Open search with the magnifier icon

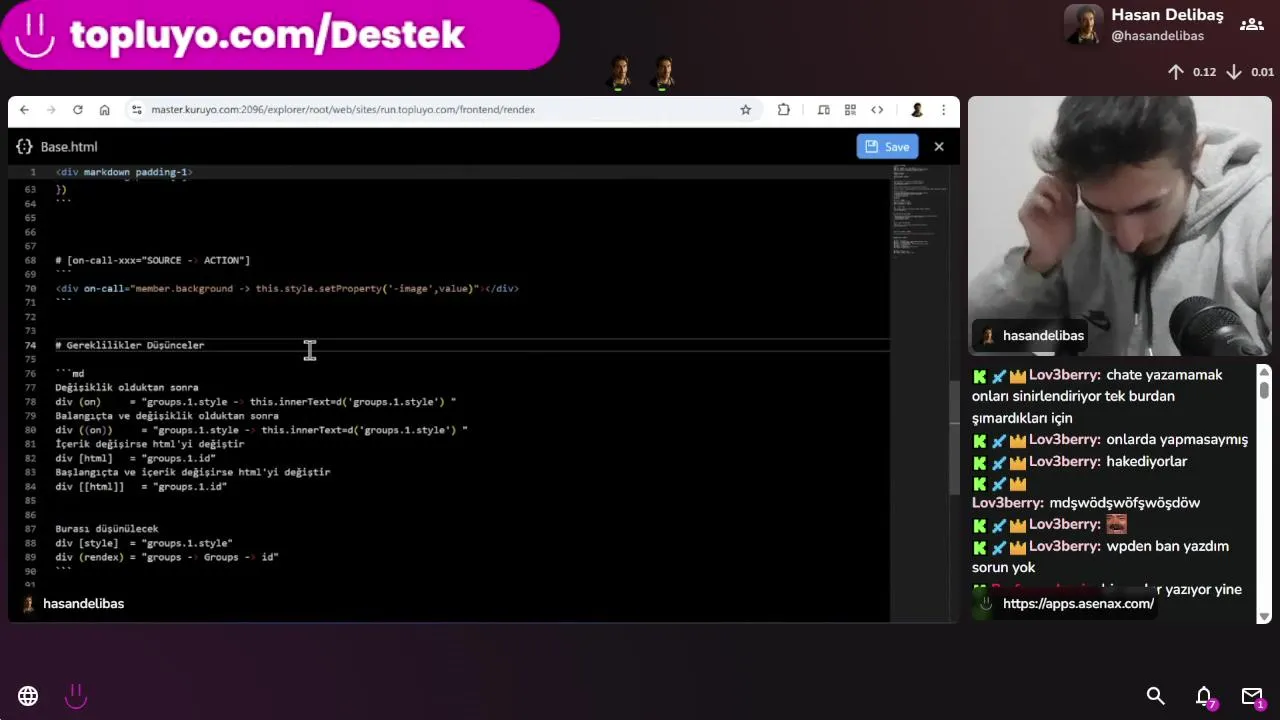[1156, 696]
